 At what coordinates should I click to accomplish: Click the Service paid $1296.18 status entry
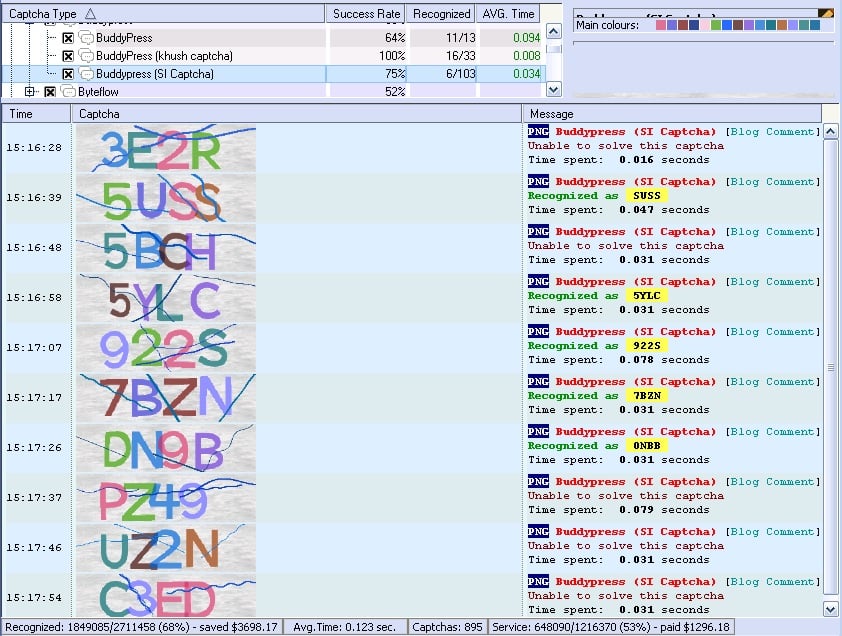pos(611,627)
